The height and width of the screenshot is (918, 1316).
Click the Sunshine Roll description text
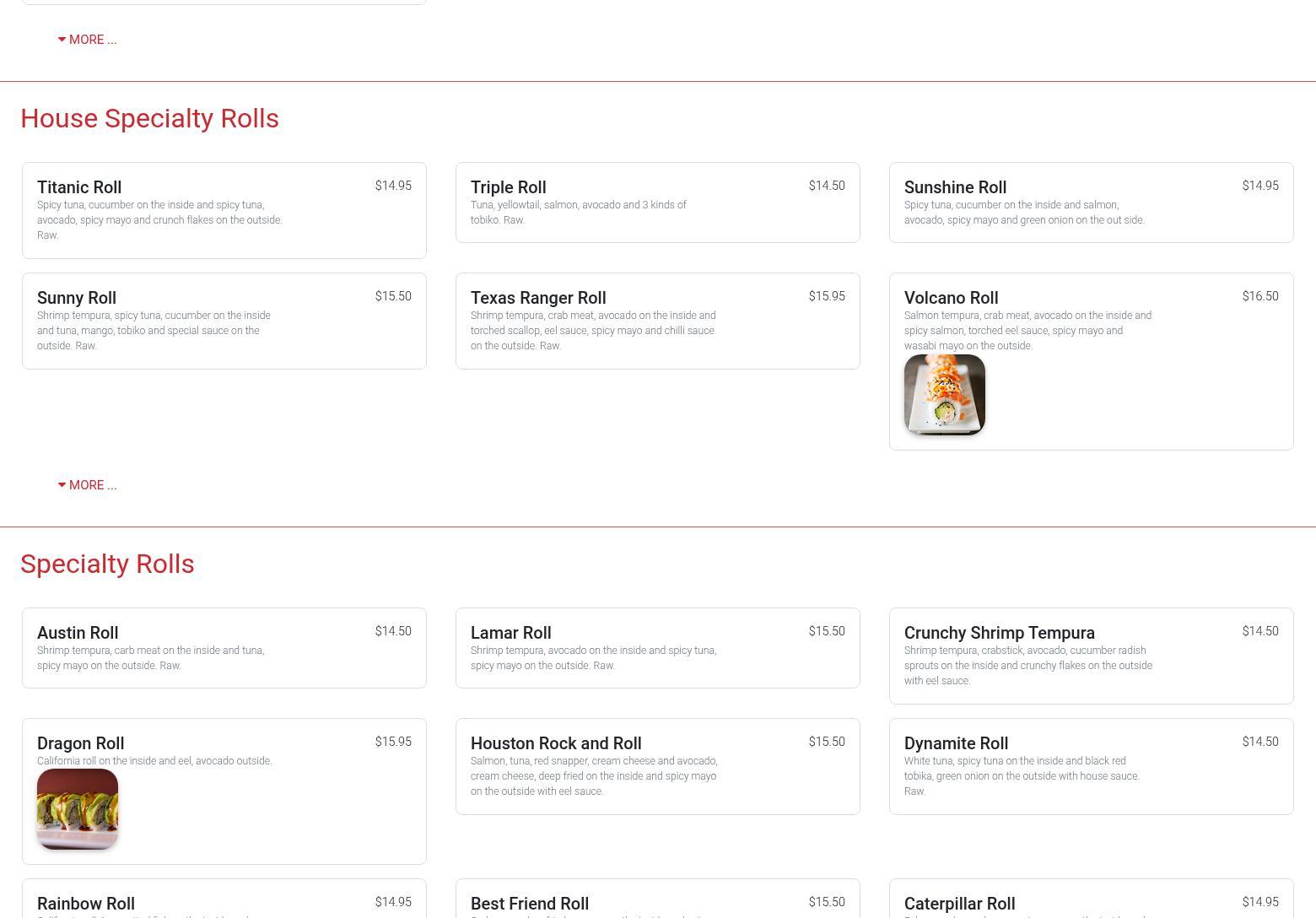[x=1024, y=213]
